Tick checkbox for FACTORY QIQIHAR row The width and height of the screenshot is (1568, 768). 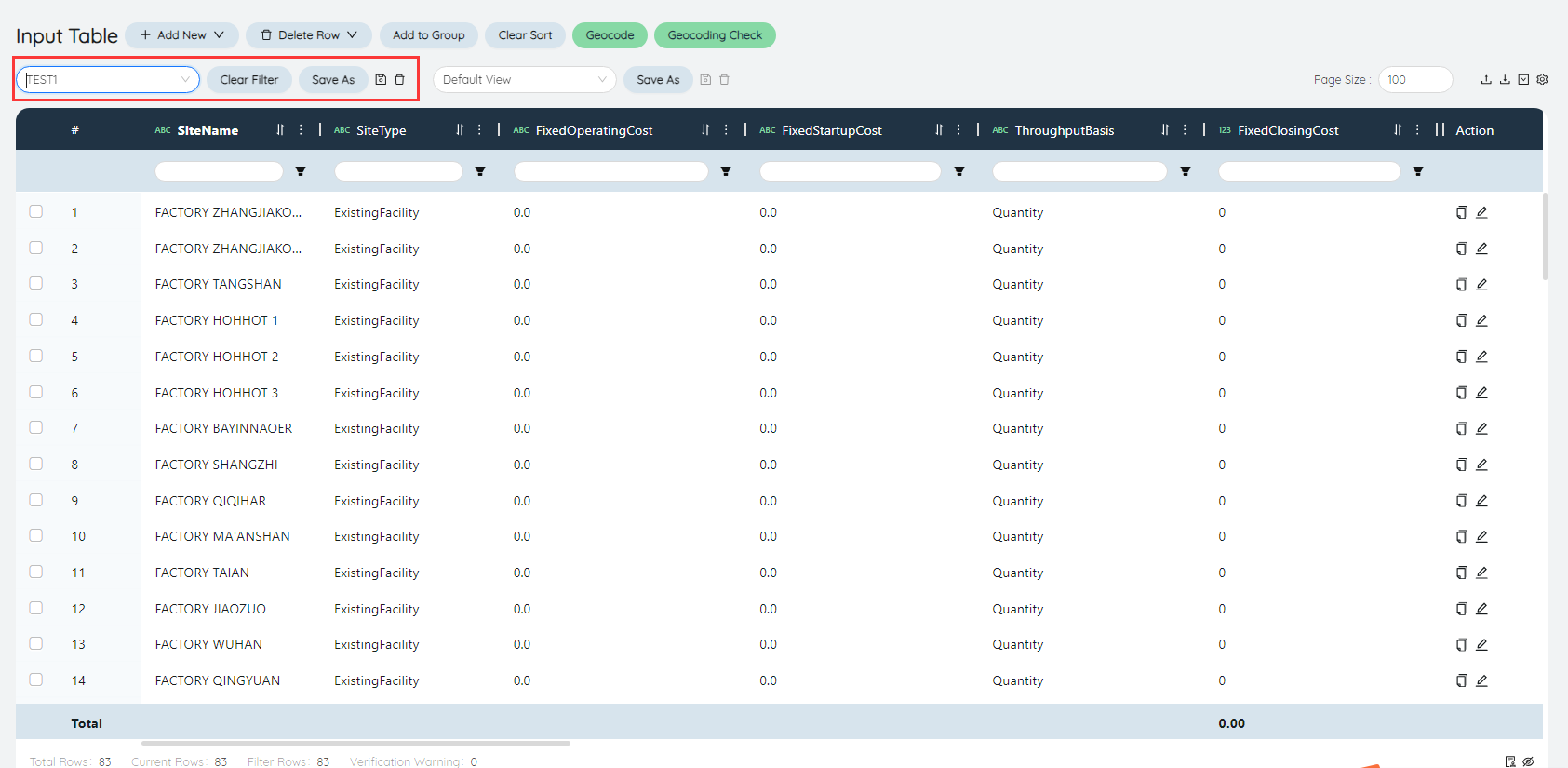(x=36, y=500)
